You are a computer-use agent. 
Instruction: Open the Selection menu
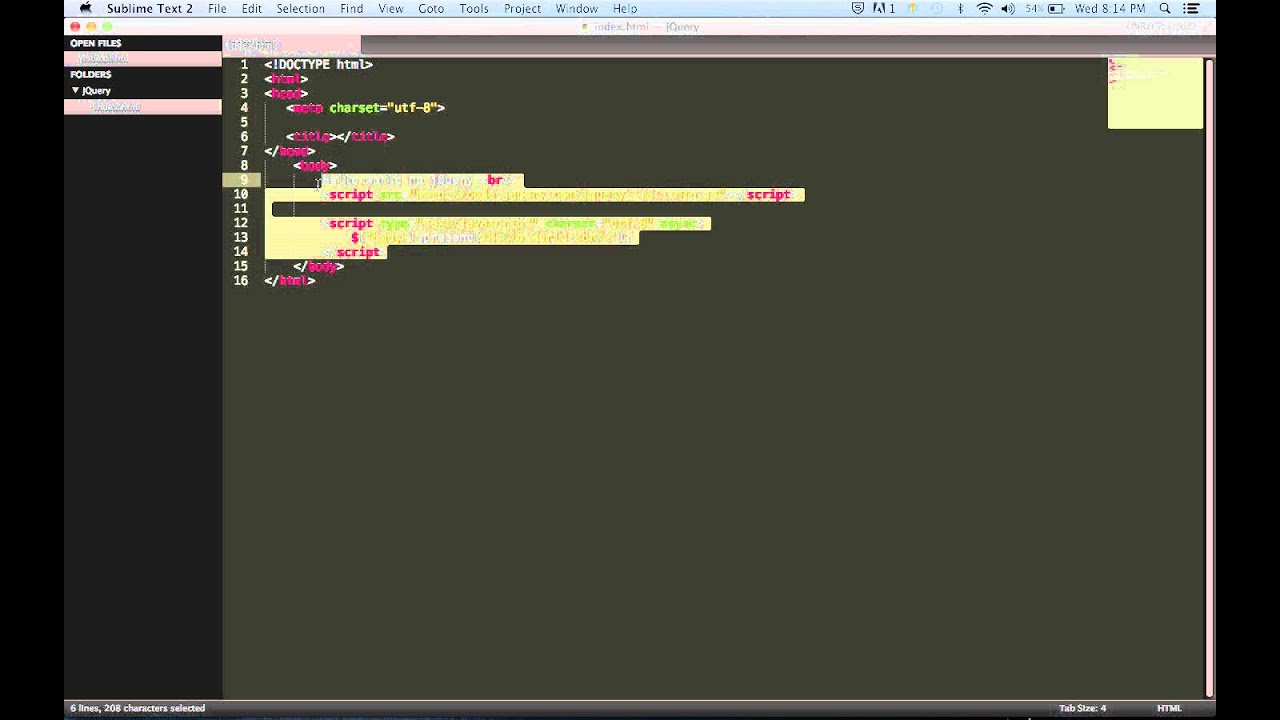tap(300, 8)
